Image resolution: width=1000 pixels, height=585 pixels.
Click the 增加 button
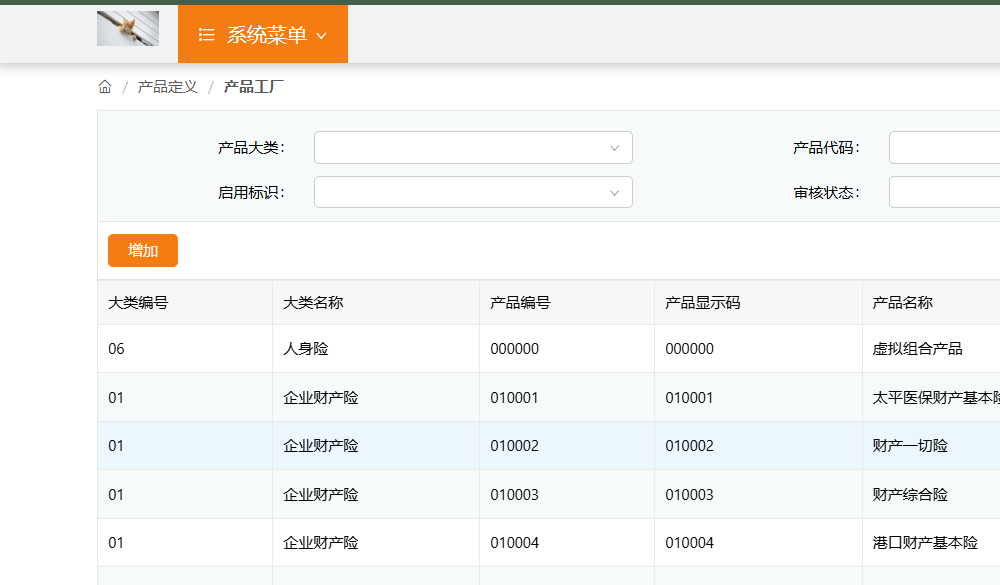143,251
